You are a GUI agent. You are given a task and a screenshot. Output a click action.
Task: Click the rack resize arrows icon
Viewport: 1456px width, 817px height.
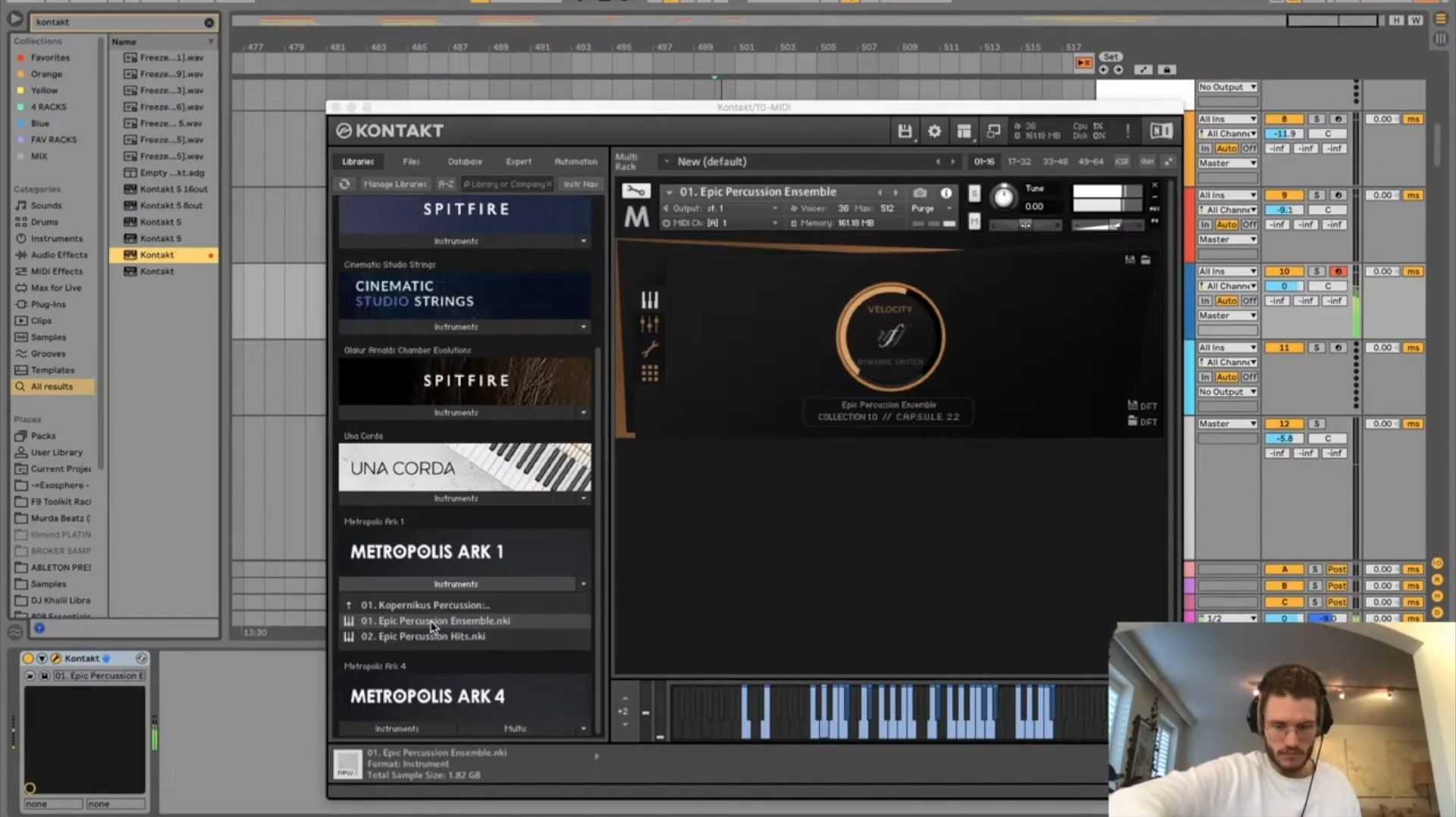coord(1169,161)
